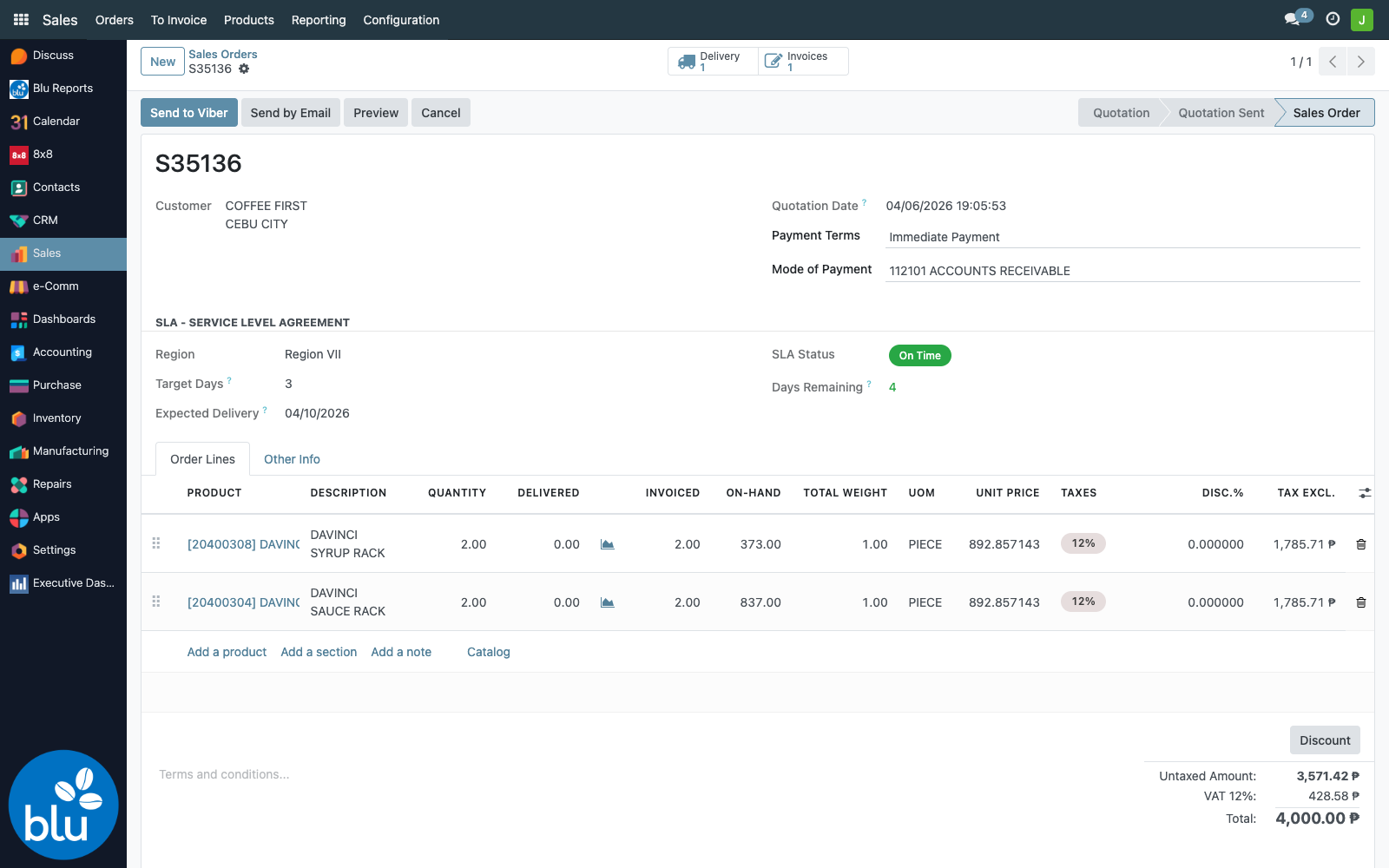Delete the Davinci Sauce Rack line
The height and width of the screenshot is (868, 1389).
pos(1360,602)
